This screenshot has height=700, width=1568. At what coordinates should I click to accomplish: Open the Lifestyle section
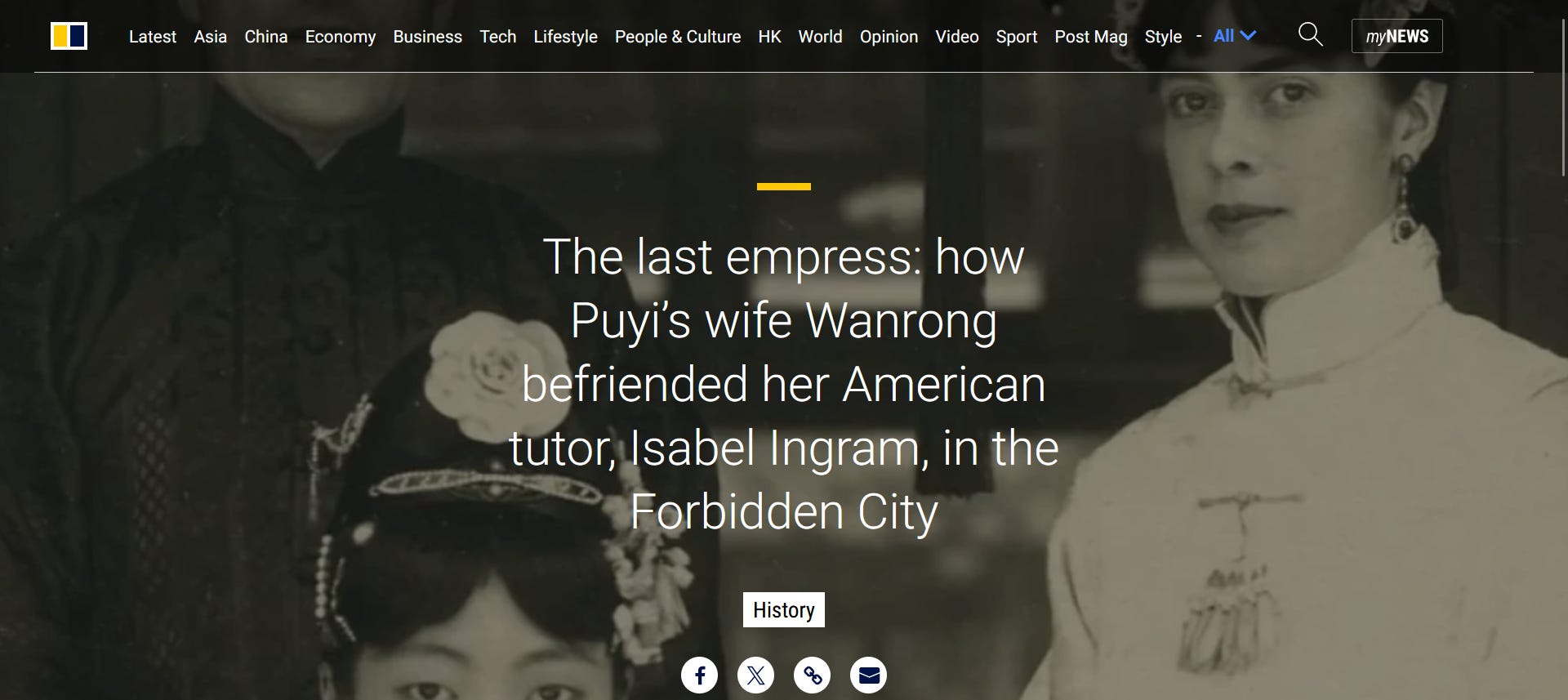(x=566, y=37)
